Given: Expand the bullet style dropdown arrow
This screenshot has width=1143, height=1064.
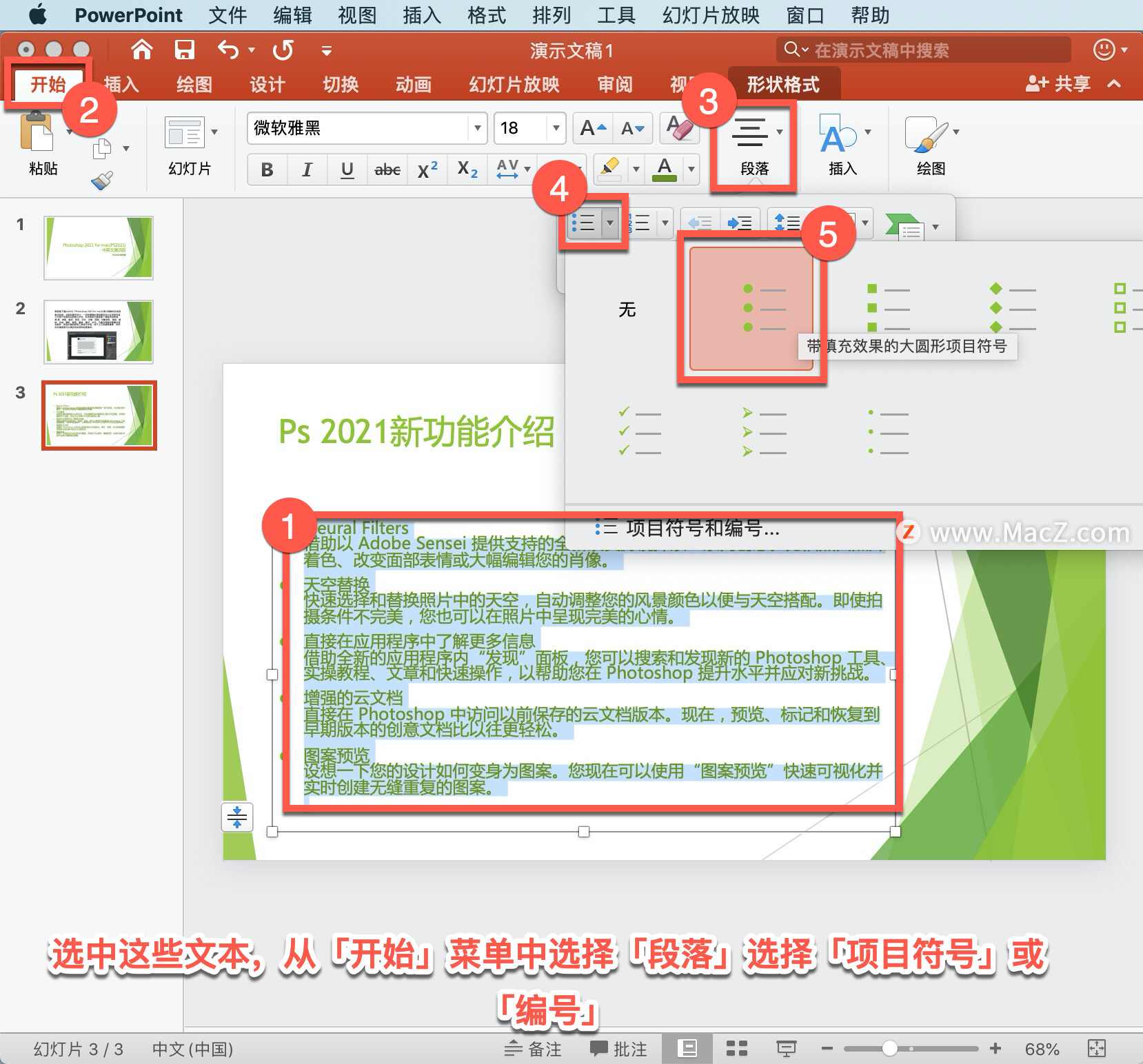Looking at the screenshot, I should [609, 223].
